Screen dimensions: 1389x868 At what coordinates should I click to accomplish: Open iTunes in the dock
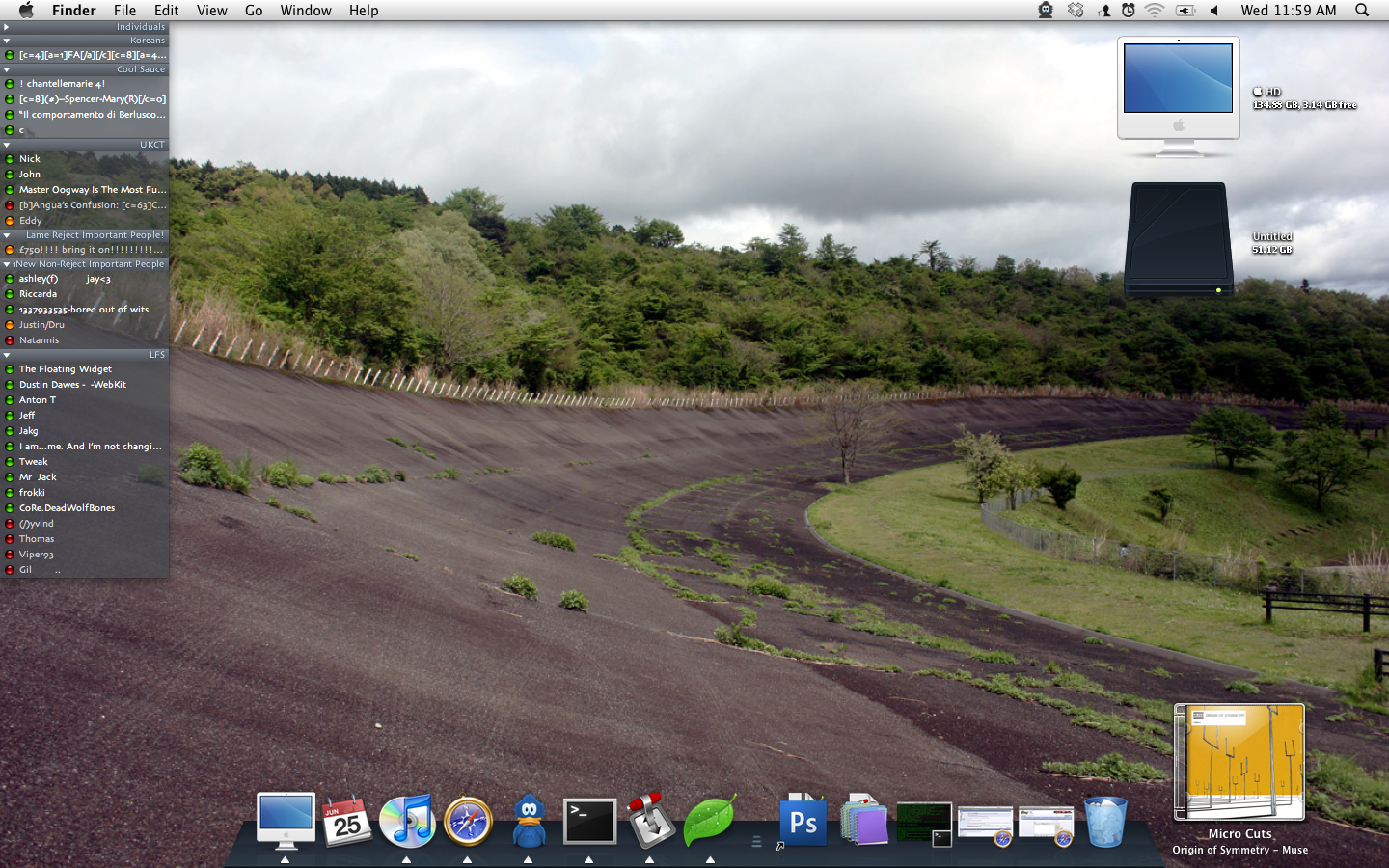407,821
